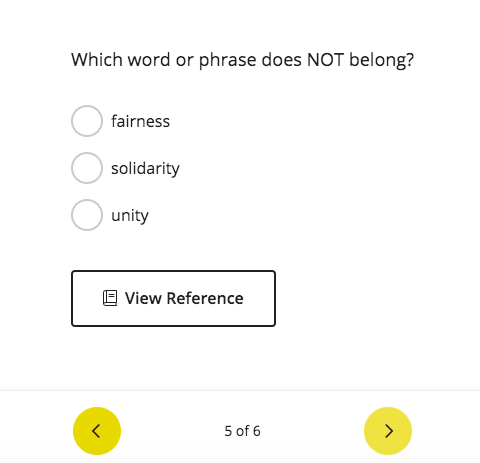Click the 5 of 6 page indicator
Image resolution: width=480 pixels, height=463 pixels.
pos(242,431)
